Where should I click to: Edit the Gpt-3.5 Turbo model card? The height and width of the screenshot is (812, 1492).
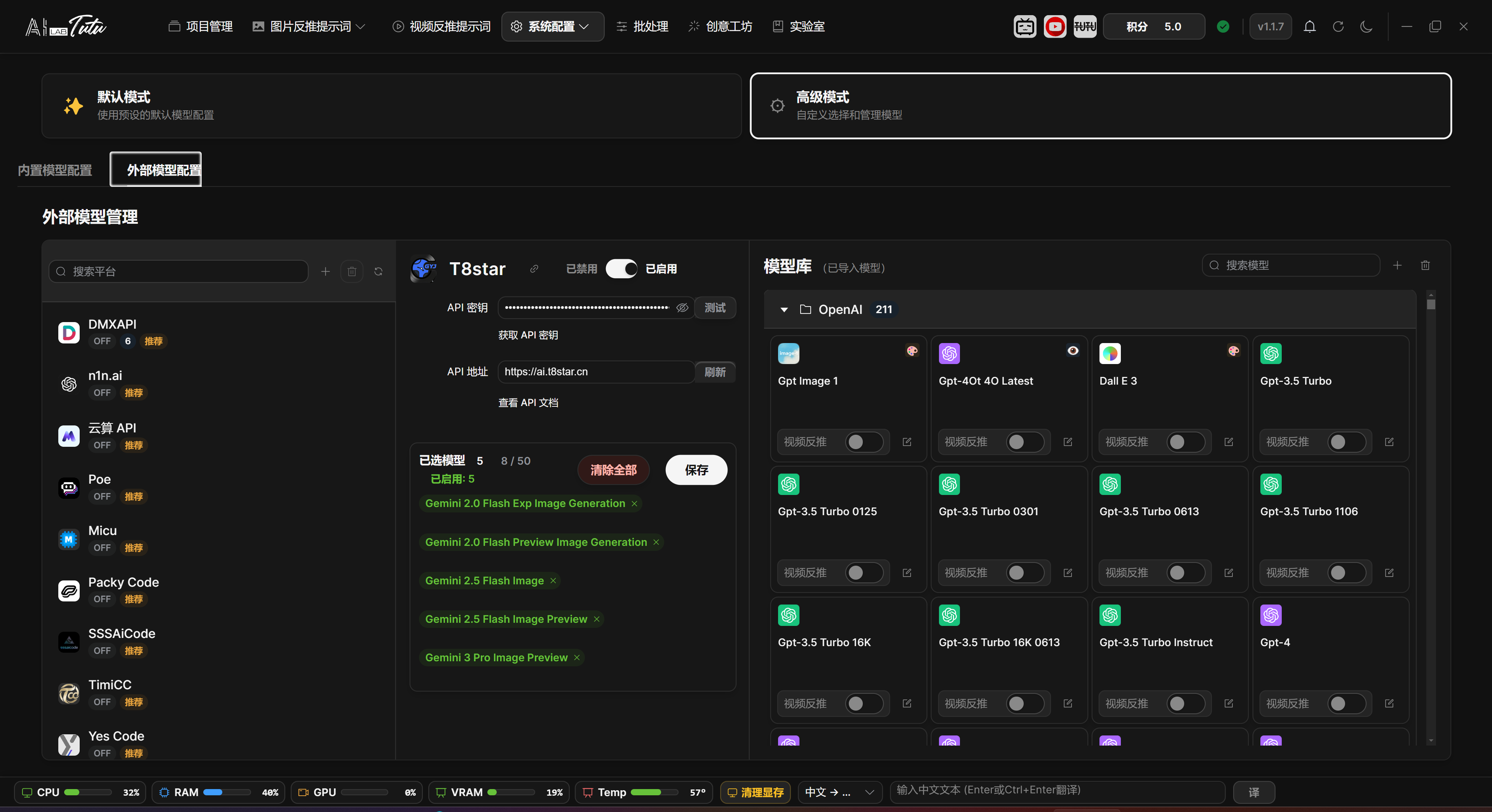[x=1389, y=442]
